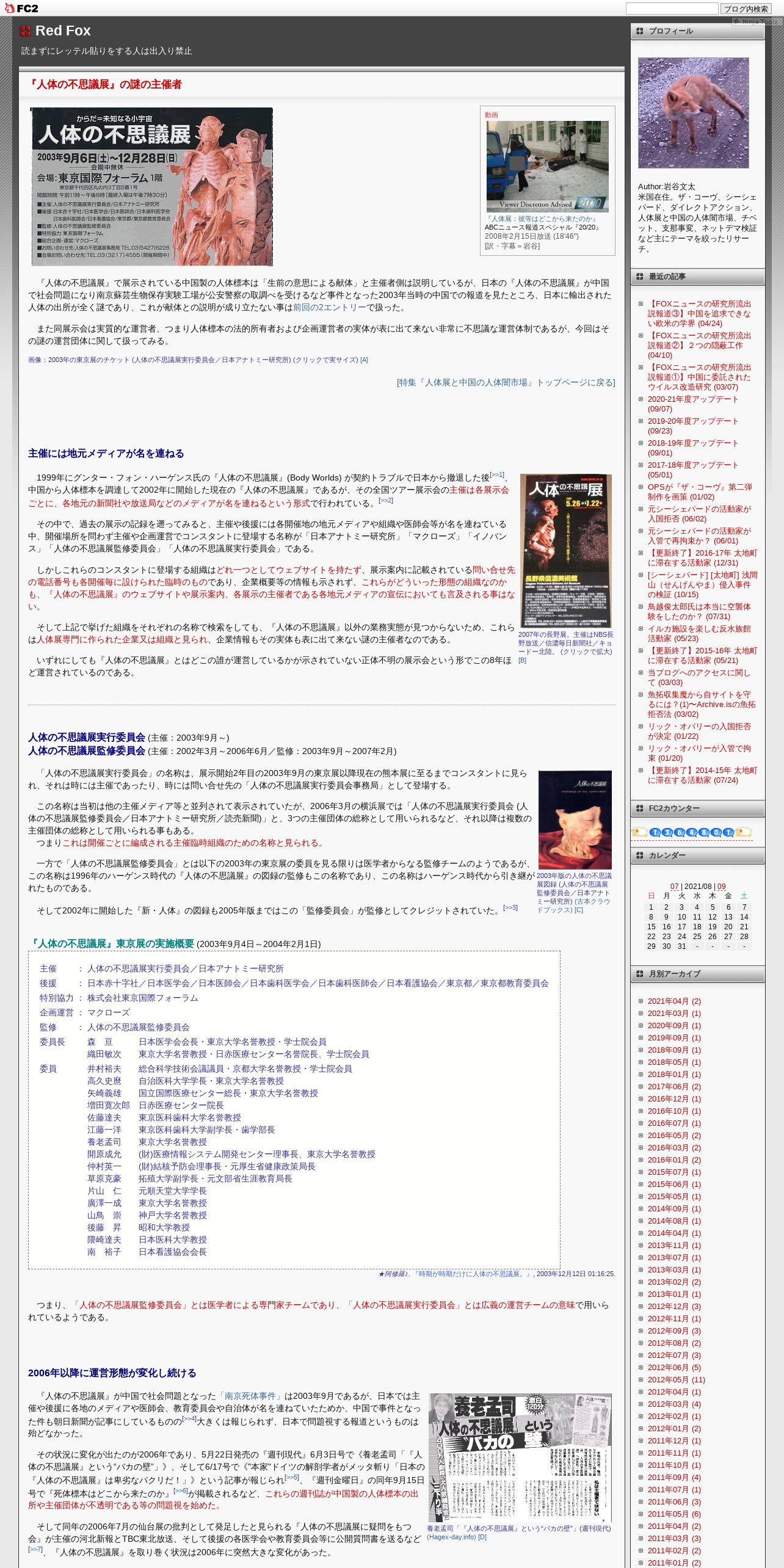Open 特集 トップページに戻る link
784x1568 pixels.
(506, 382)
